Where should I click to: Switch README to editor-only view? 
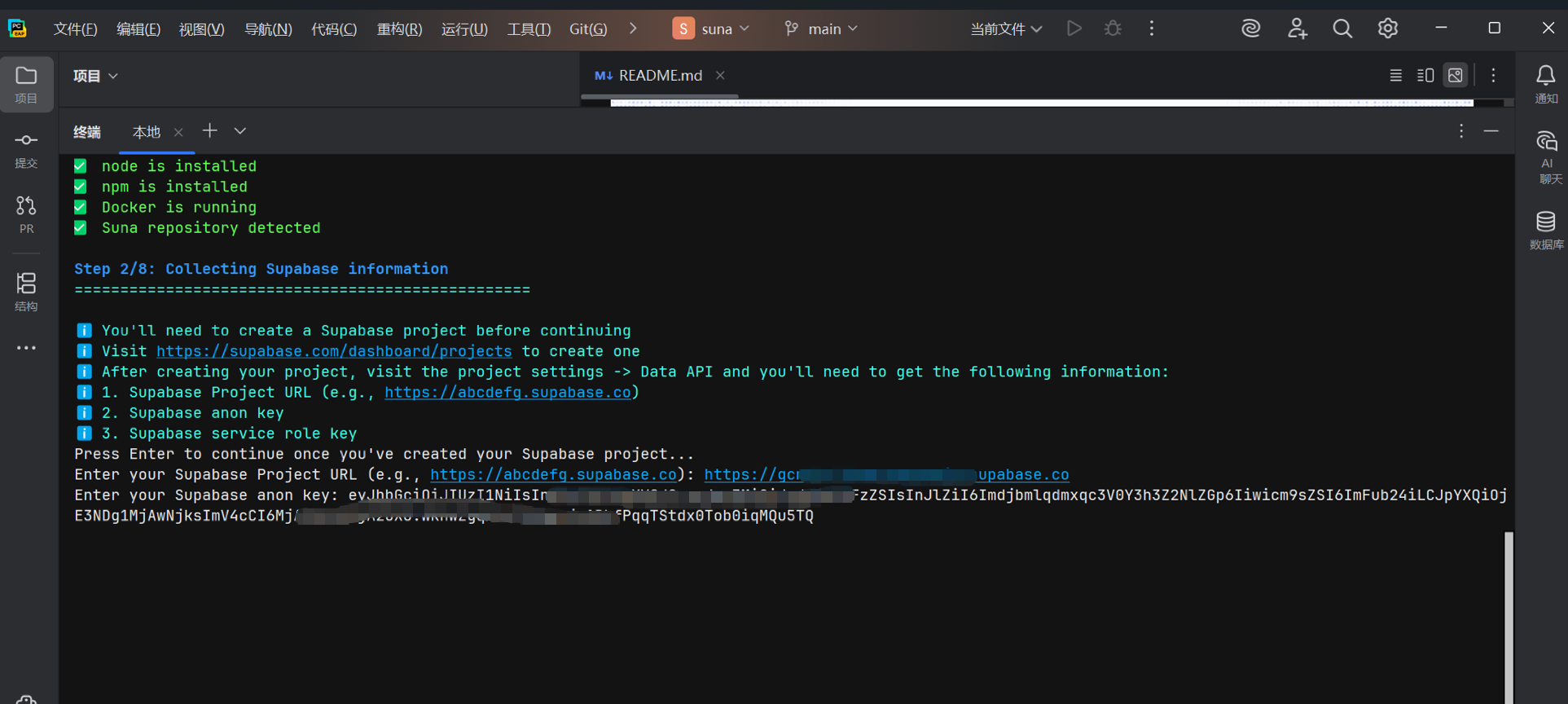pos(1395,75)
